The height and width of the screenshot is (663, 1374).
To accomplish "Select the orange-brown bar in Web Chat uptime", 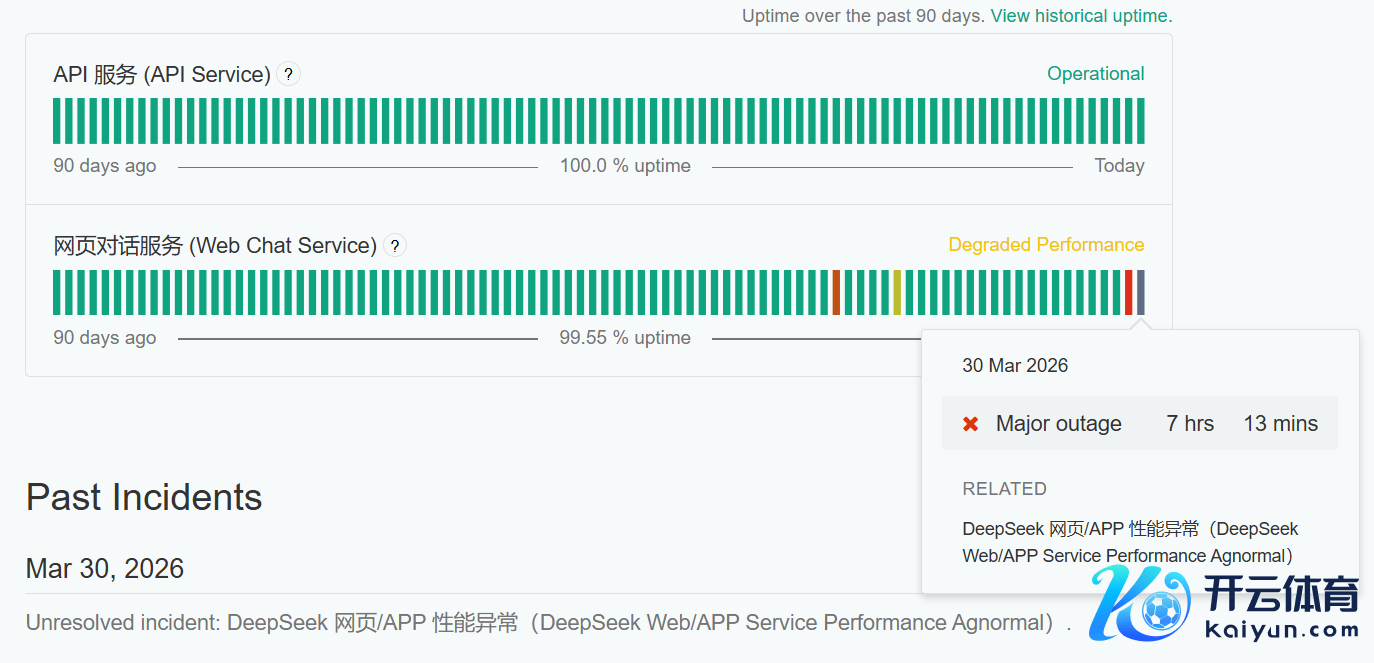I will [836, 292].
